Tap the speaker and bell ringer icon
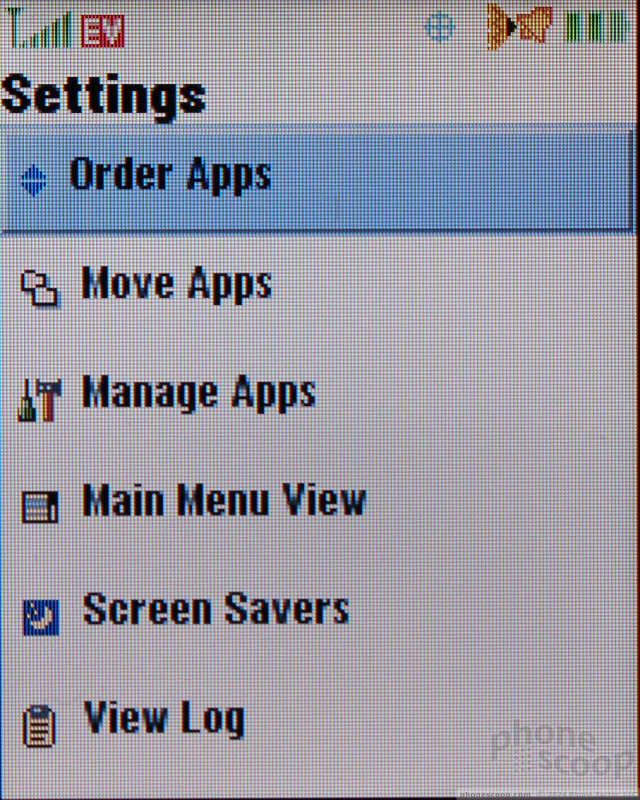 click(519, 26)
